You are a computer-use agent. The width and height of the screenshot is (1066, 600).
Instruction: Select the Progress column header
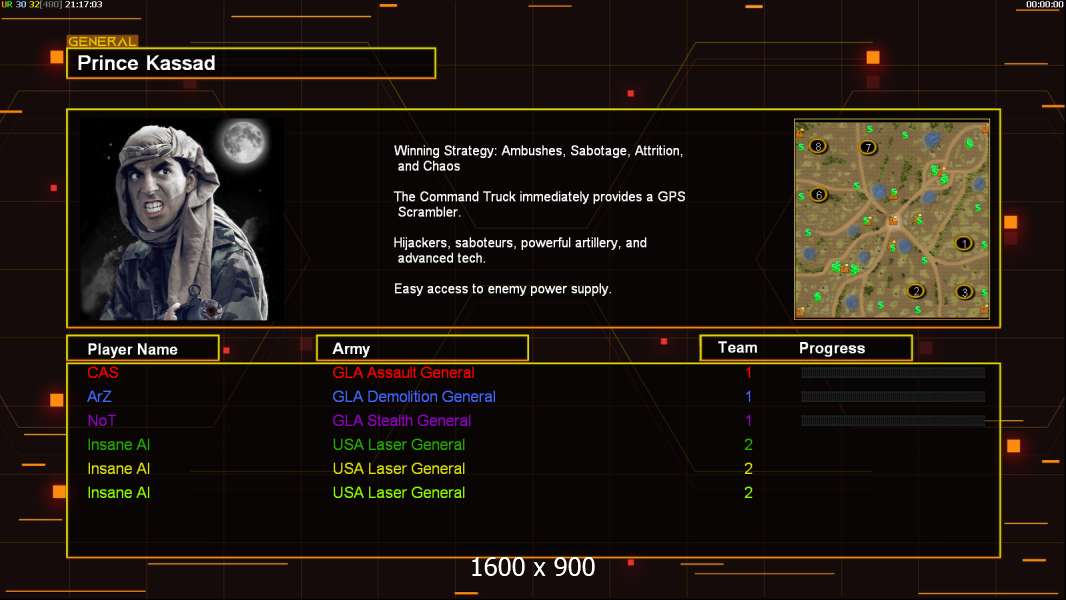pos(832,348)
